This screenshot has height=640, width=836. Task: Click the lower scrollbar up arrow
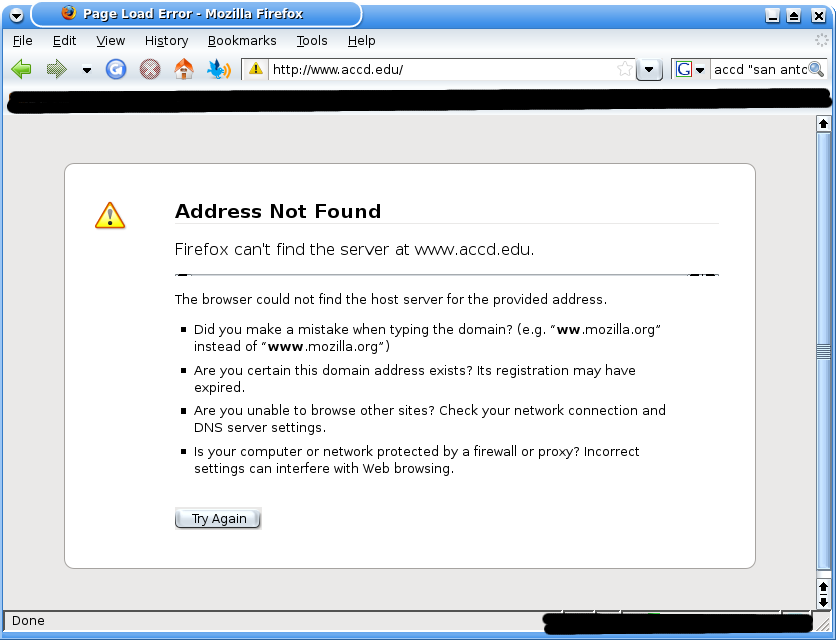(823, 587)
